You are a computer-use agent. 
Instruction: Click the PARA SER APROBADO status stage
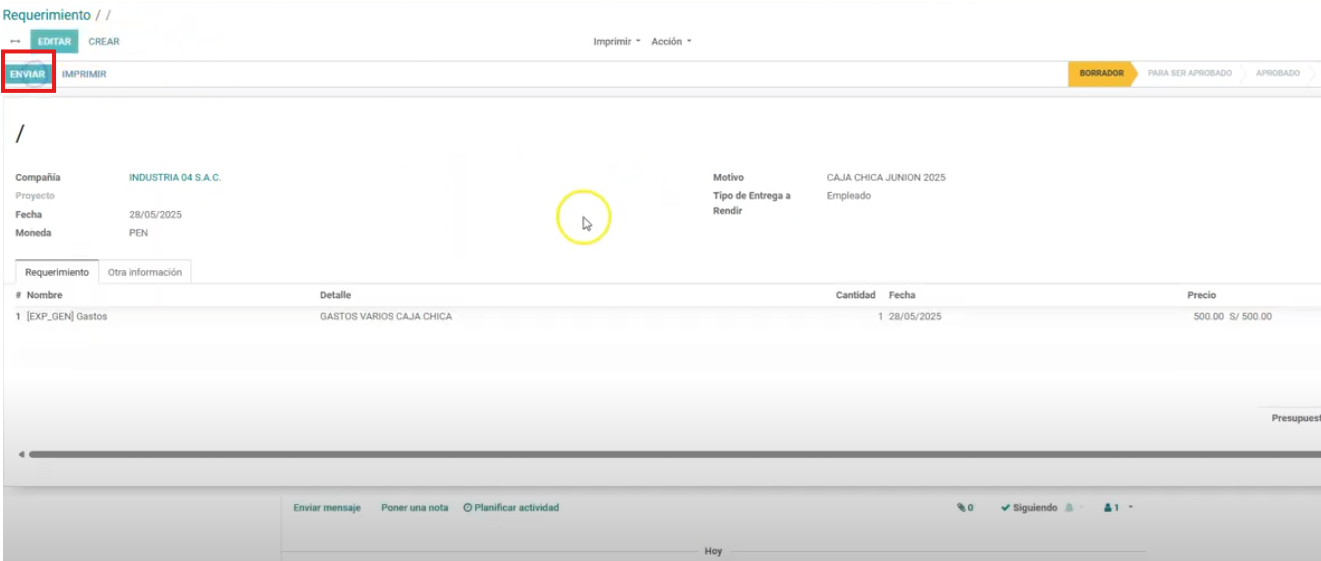pyautogui.click(x=1189, y=74)
